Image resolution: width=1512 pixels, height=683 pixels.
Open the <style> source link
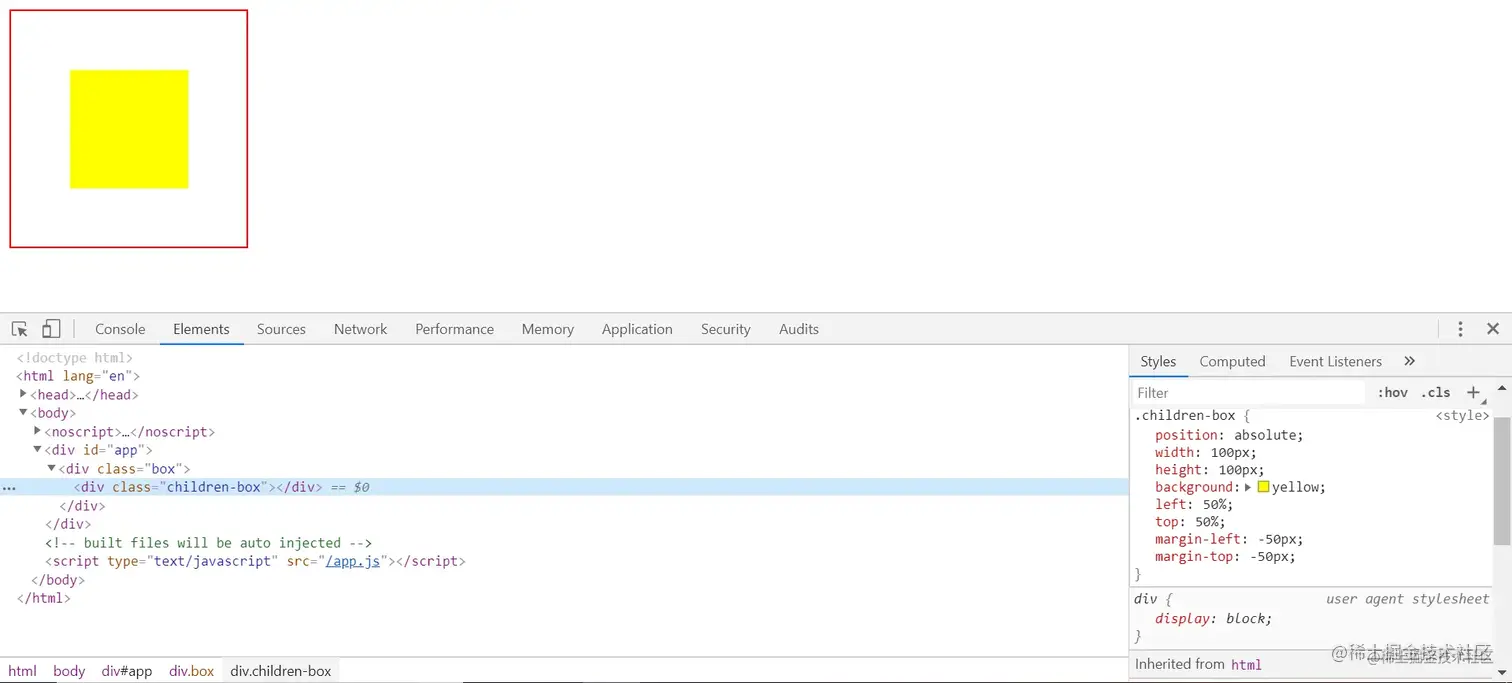click(x=1462, y=416)
